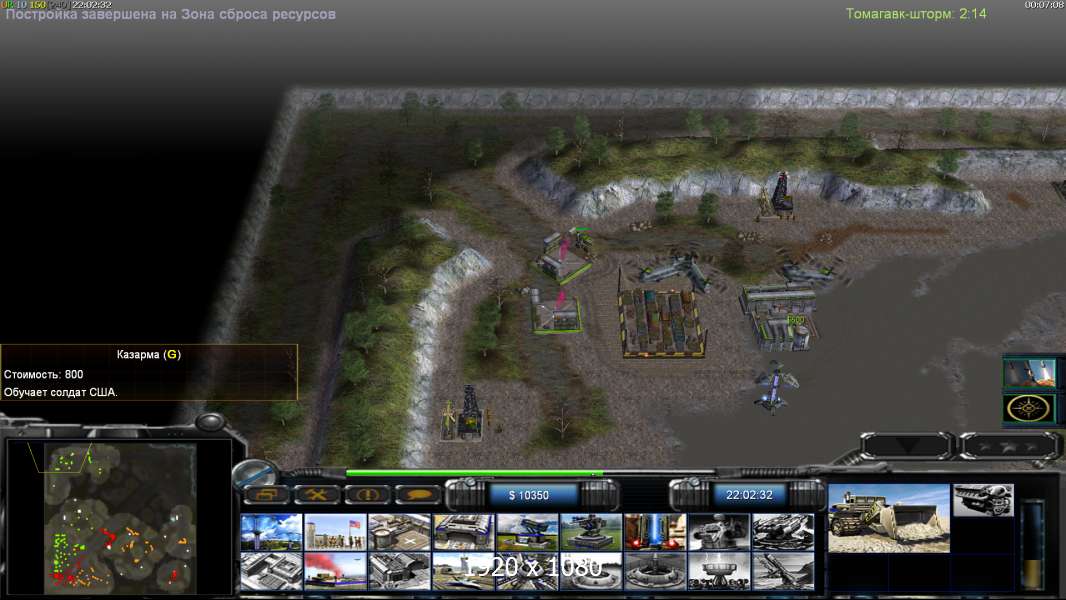1066x600 pixels.
Task: Place a beacon with the exclamation button
Action: pos(366,494)
